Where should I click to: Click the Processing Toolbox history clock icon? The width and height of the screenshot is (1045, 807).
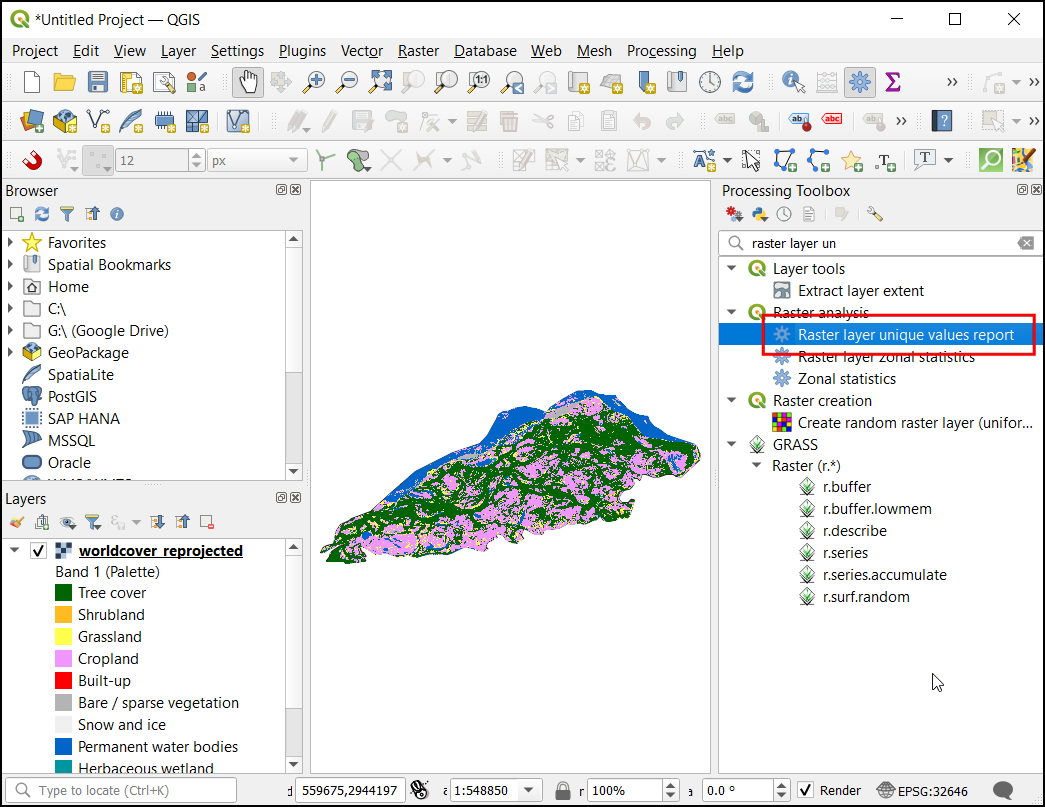point(785,214)
